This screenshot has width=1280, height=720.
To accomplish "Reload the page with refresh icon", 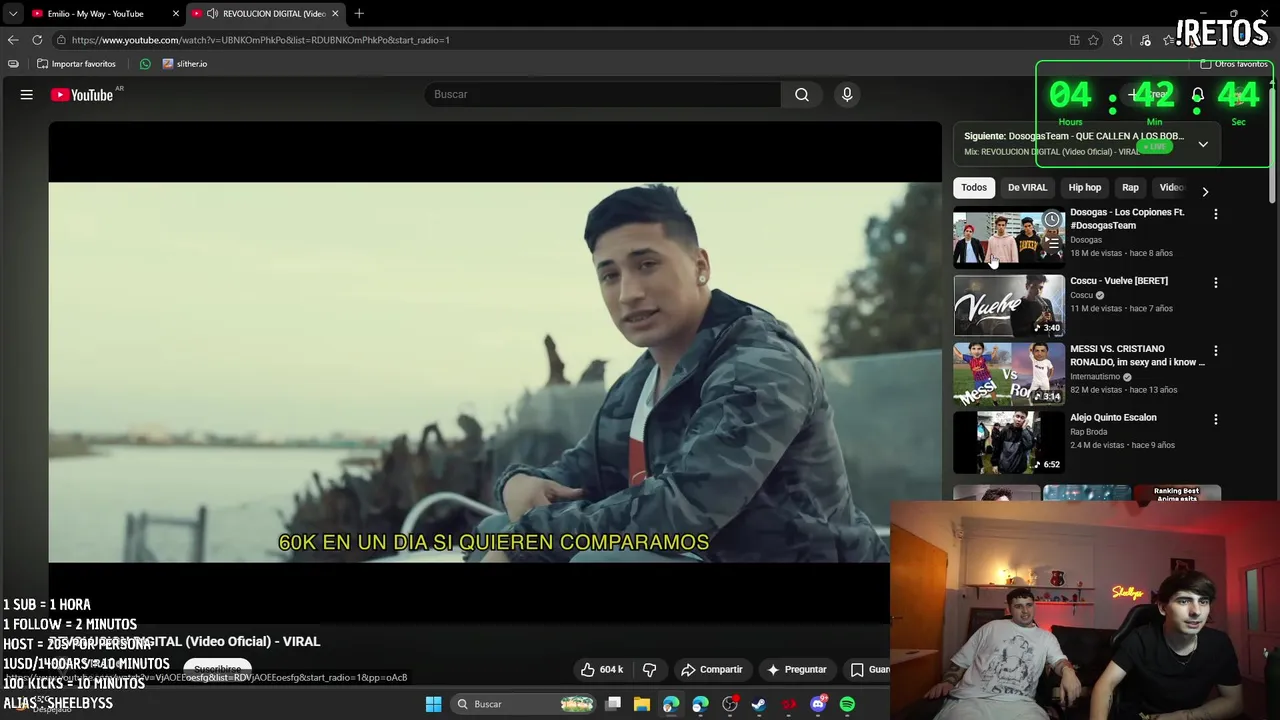I will pyautogui.click(x=37, y=40).
